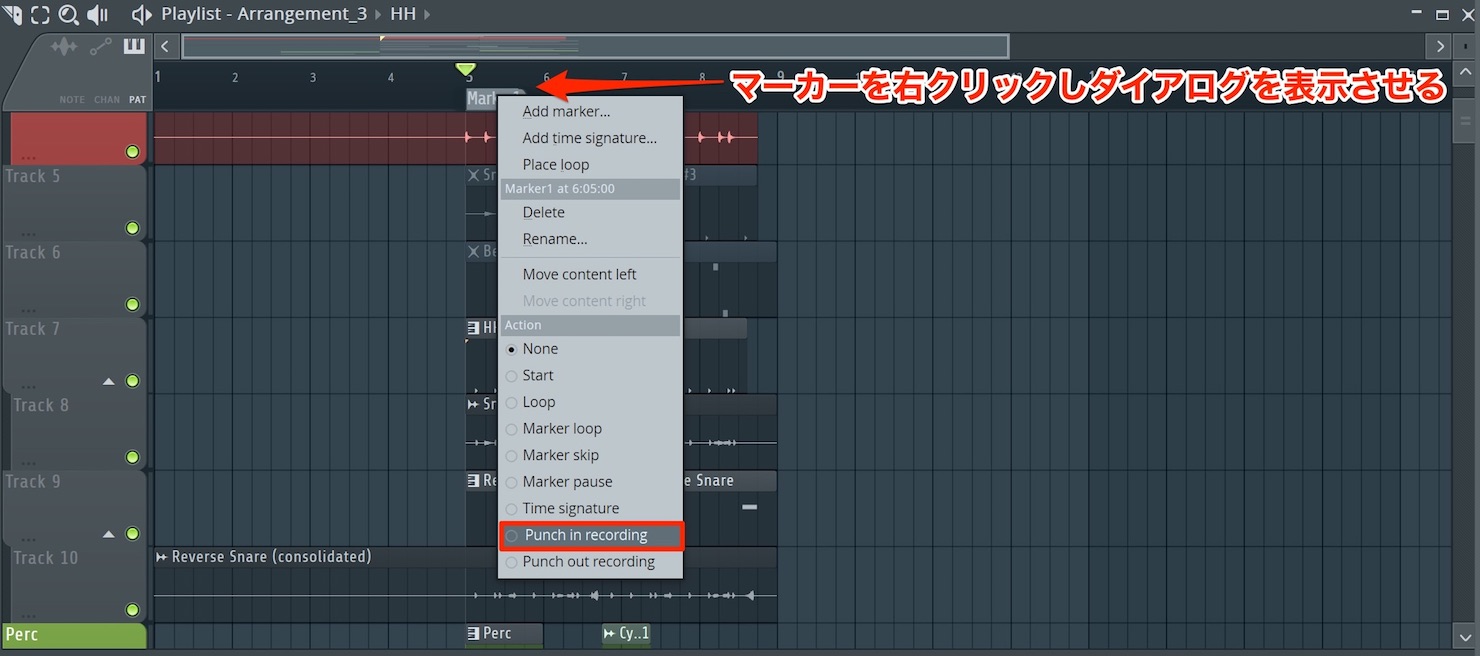
Task: Click the timeline scroll left arrow
Action: point(166,46)
